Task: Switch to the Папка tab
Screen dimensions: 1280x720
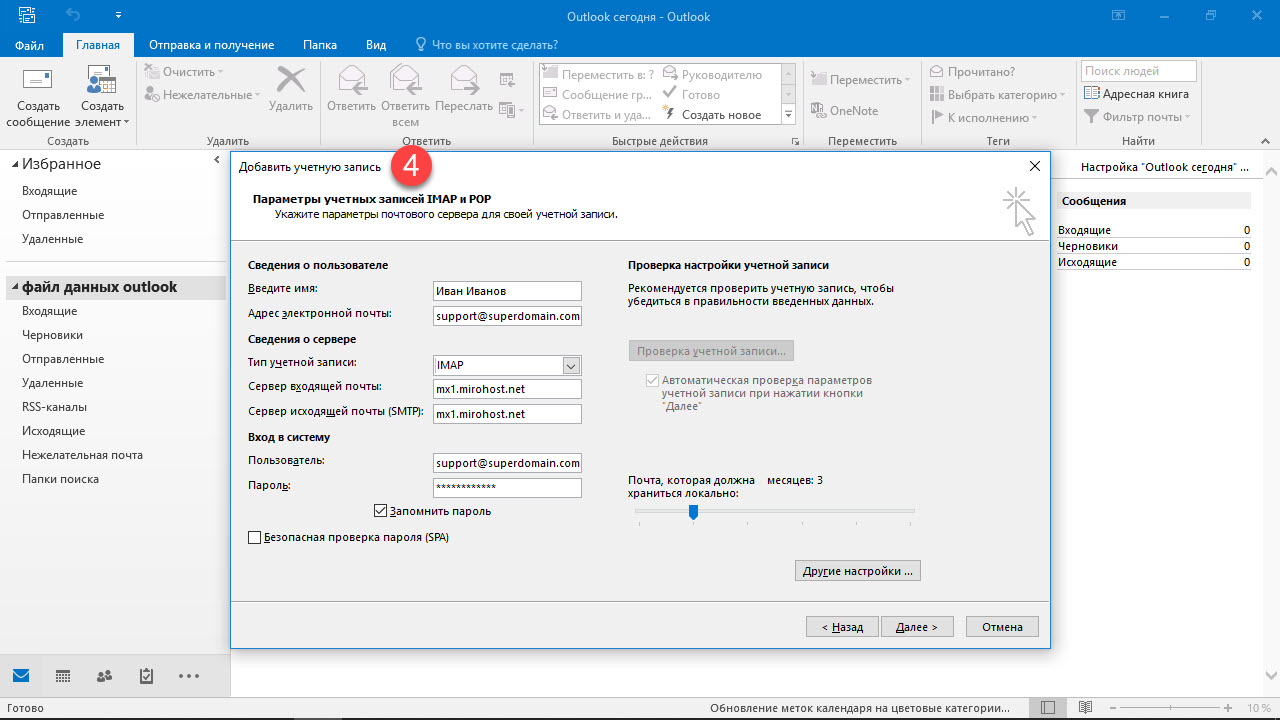Action: tap(320, 45)
